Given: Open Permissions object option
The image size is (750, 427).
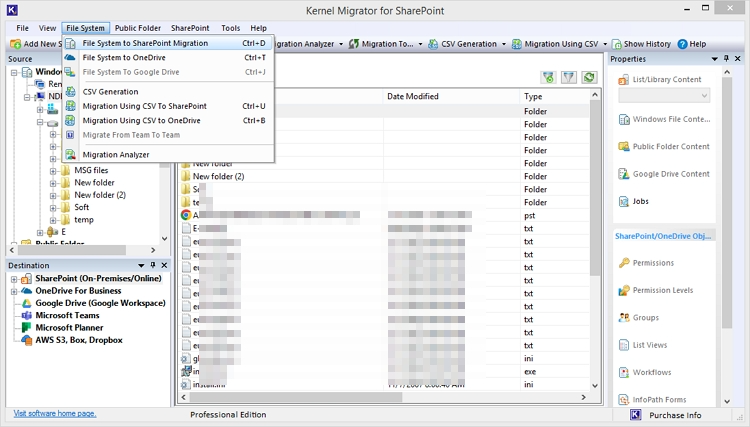Looking at the screenshot, I should [x=646, y=263].
